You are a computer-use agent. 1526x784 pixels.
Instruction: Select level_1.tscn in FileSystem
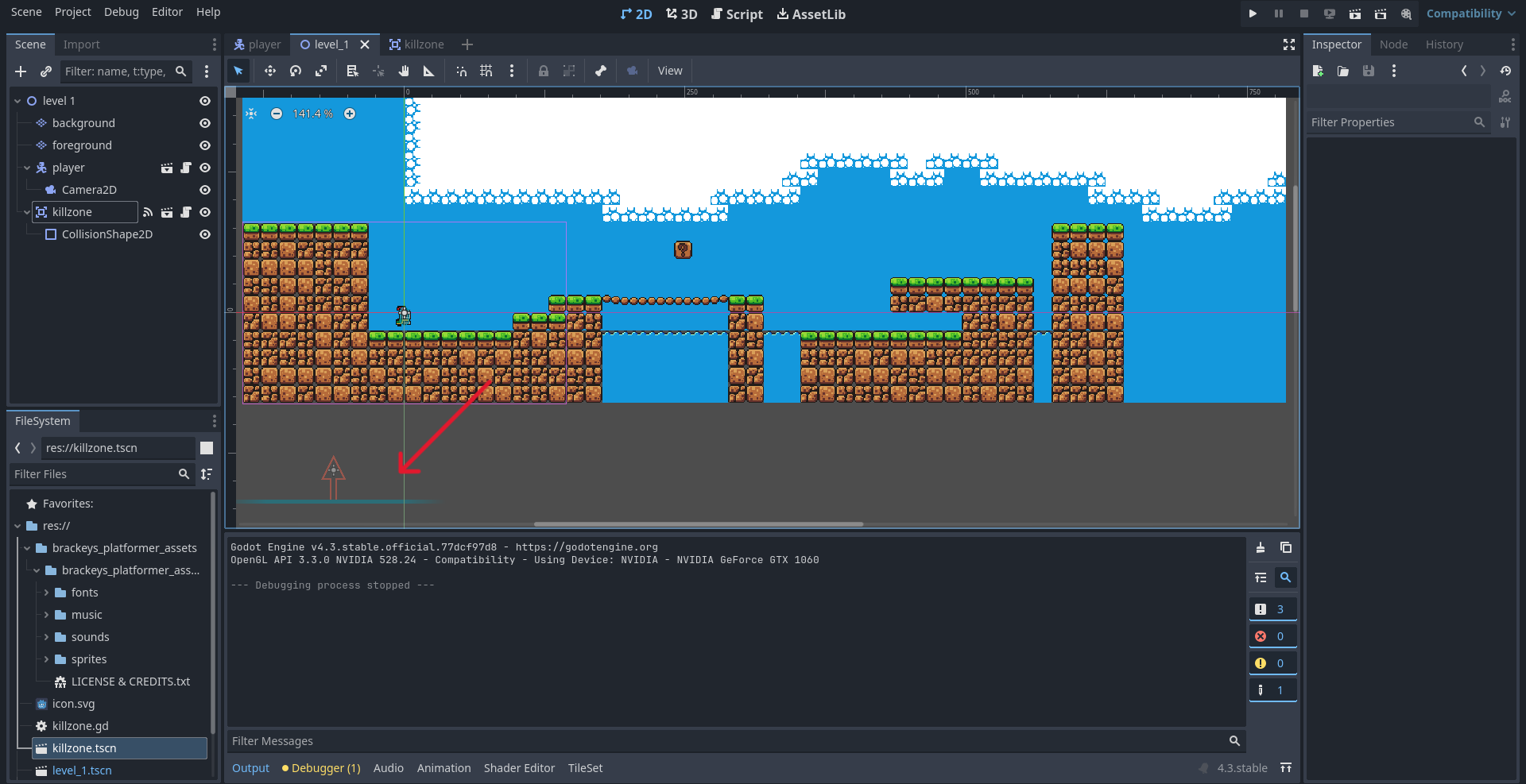click(82, 770)
